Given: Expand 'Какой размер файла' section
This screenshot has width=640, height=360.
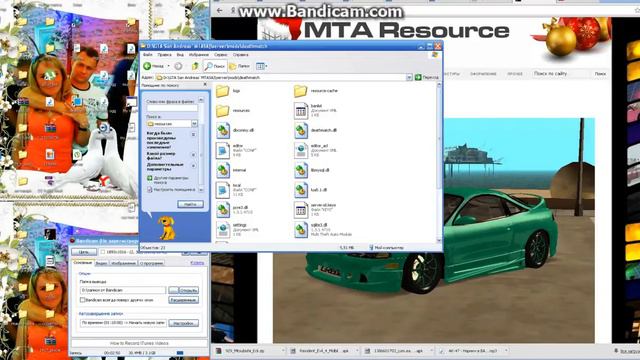Looking at the screenshot, I should [x=193, y=155].
